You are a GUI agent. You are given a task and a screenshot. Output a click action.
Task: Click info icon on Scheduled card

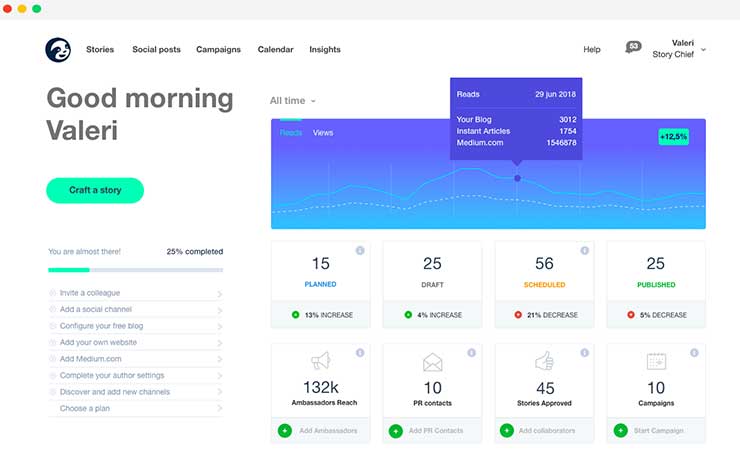[x=584, y=250]
